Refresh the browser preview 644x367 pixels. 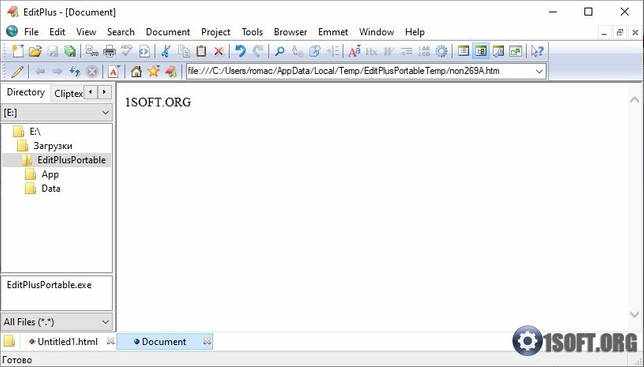point(74,71)
